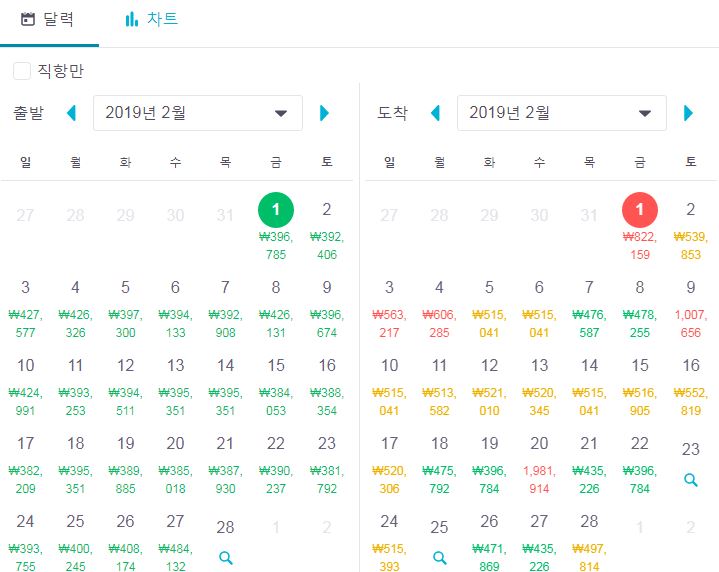Choose arrival date 26 priced ₩471,869
The height and width of the screenshot is (572, 719).
(x=489, y=542)
